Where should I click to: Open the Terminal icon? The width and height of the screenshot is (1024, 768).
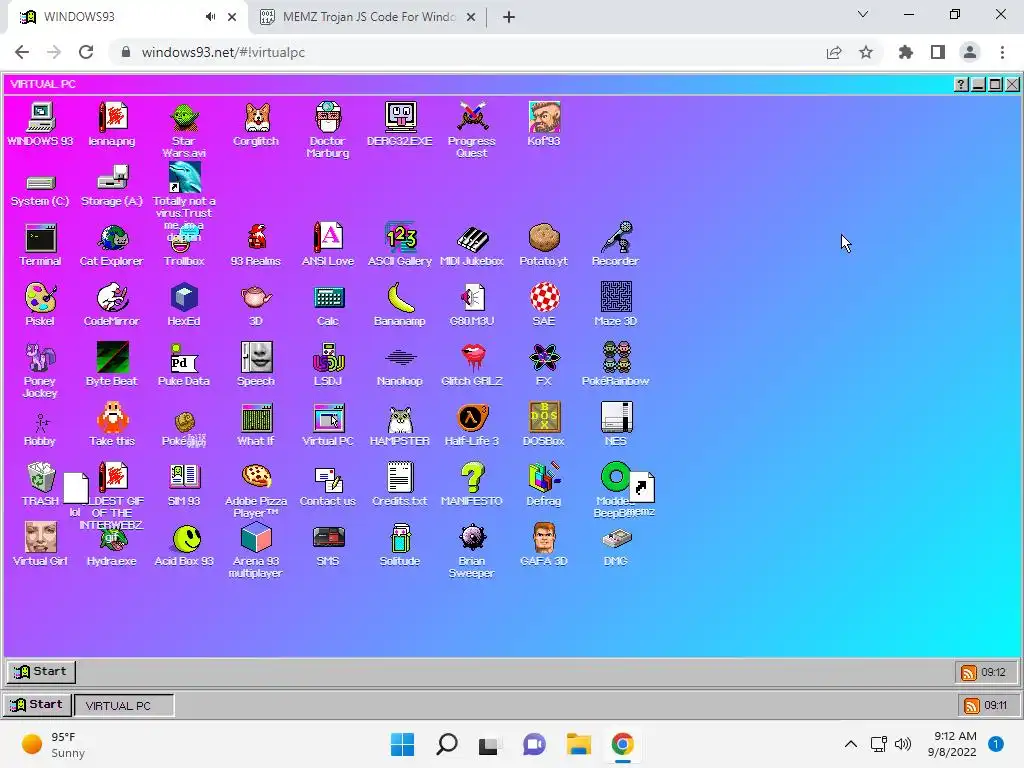pos(40,238)
